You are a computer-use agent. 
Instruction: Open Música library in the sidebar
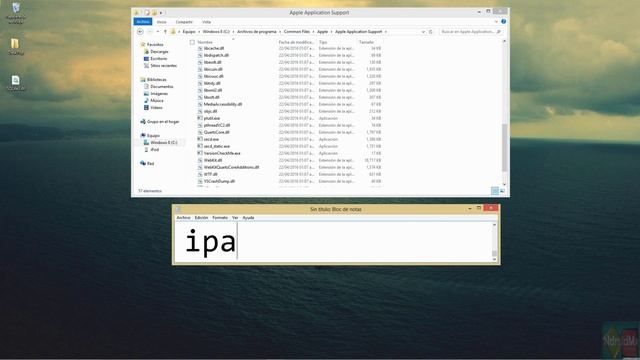coord(154,100)
